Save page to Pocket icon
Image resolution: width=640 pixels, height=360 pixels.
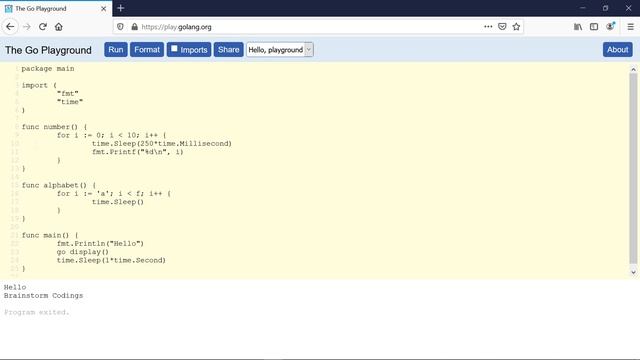coord(502,27)
